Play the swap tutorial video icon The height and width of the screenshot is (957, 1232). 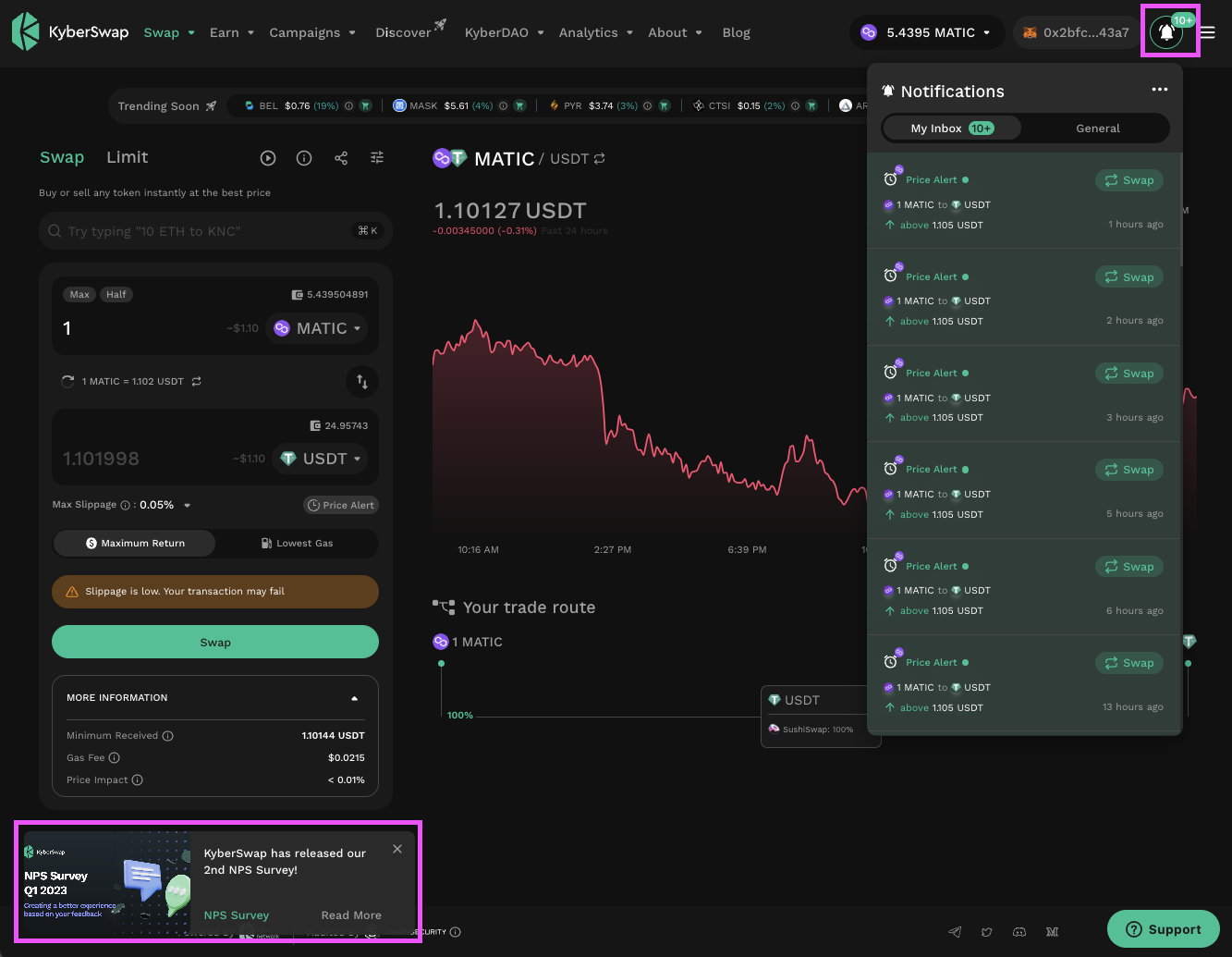pyautogui.click(x=268, y=158)
